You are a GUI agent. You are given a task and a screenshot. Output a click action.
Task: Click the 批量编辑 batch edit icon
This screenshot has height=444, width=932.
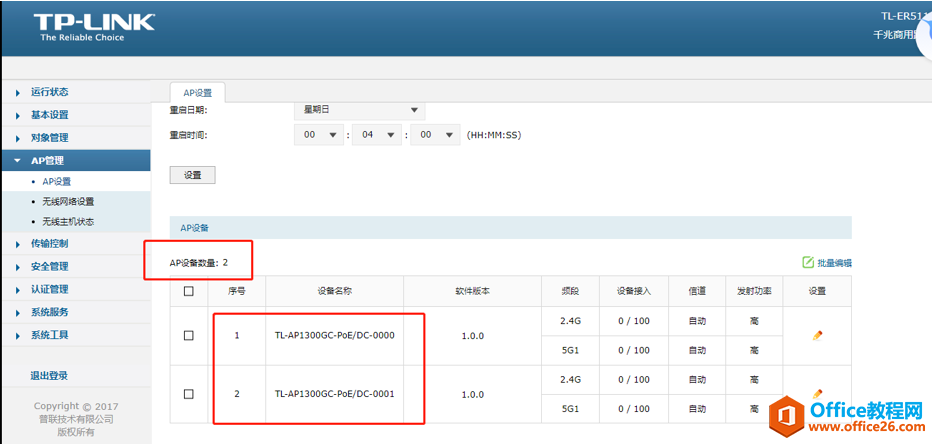point(808,262)
